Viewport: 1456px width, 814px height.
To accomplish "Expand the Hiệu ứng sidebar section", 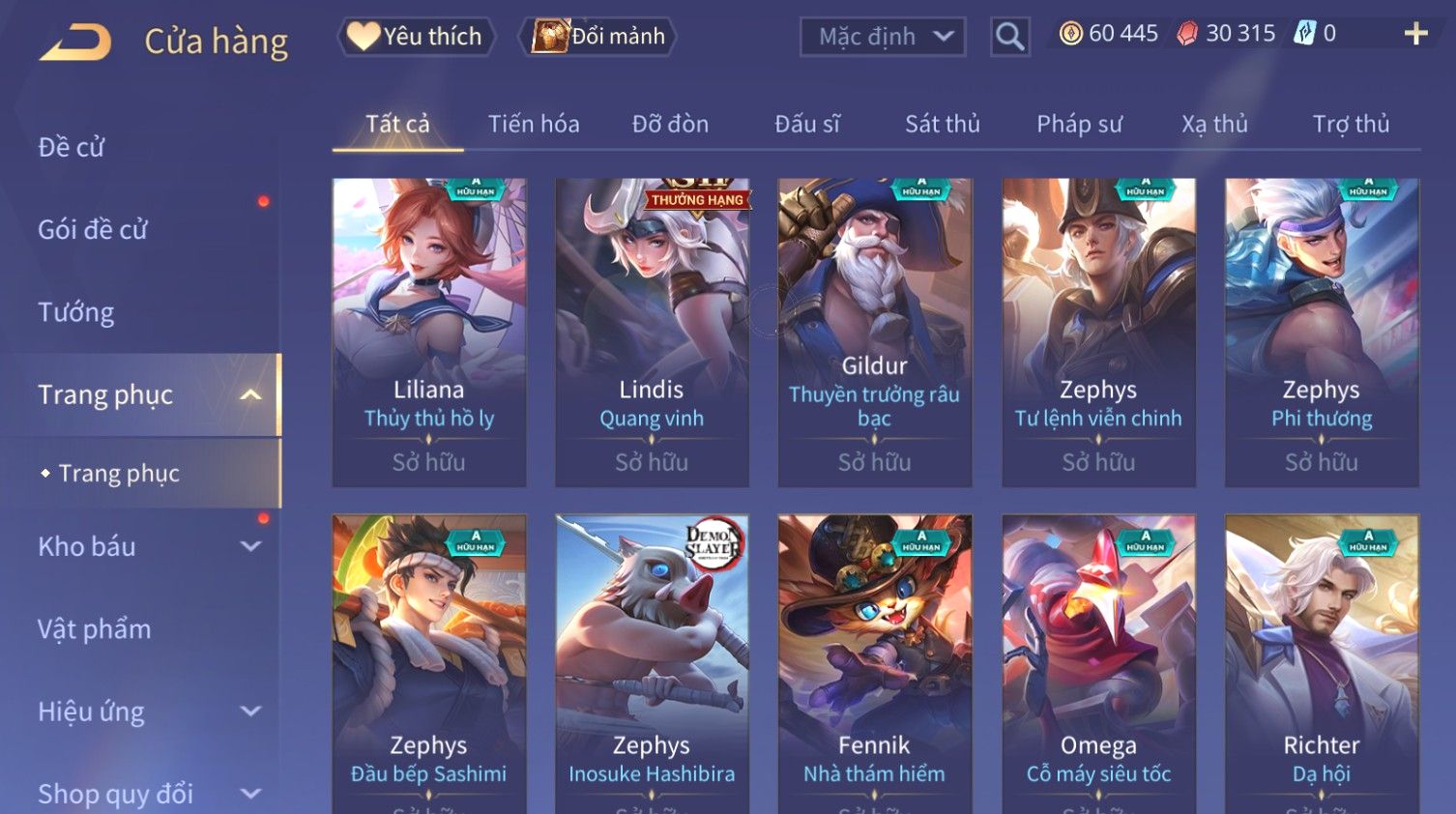I will tap(250, 712).
